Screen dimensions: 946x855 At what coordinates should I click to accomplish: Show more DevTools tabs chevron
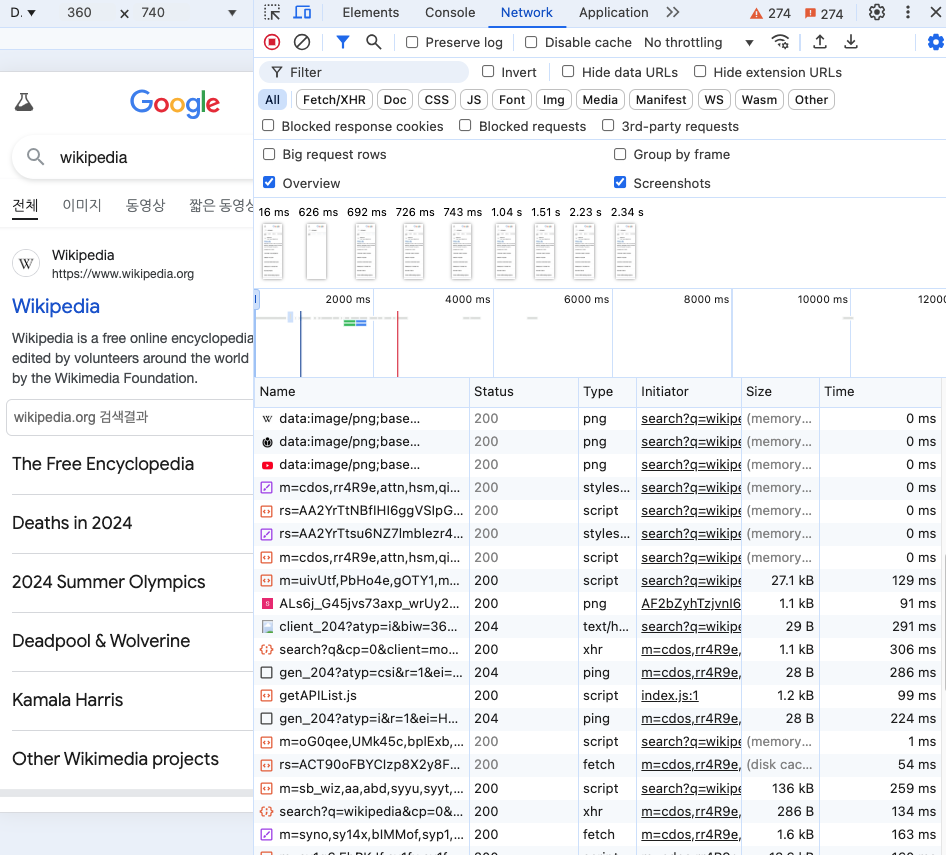[673, 12]
